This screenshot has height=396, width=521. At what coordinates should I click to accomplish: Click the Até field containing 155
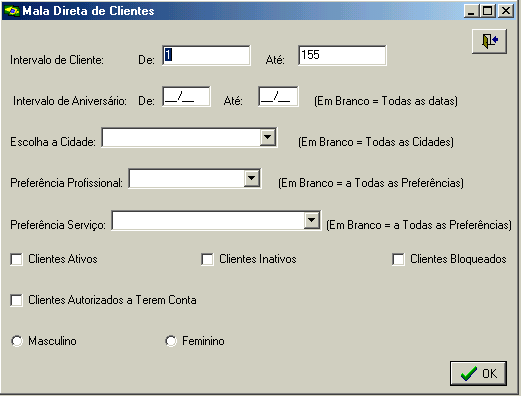click(342, 55)
